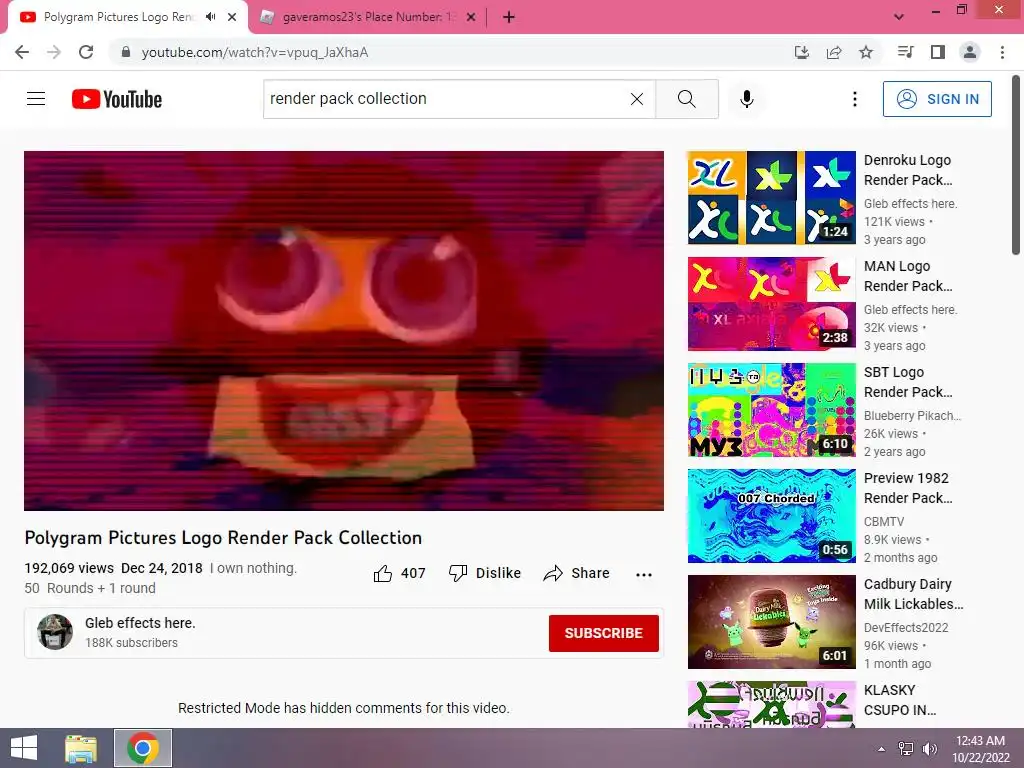Open the media control icon in Chrome toolbar
The width and height of the screenshot is (1024, 768).
tap(905, 52)
